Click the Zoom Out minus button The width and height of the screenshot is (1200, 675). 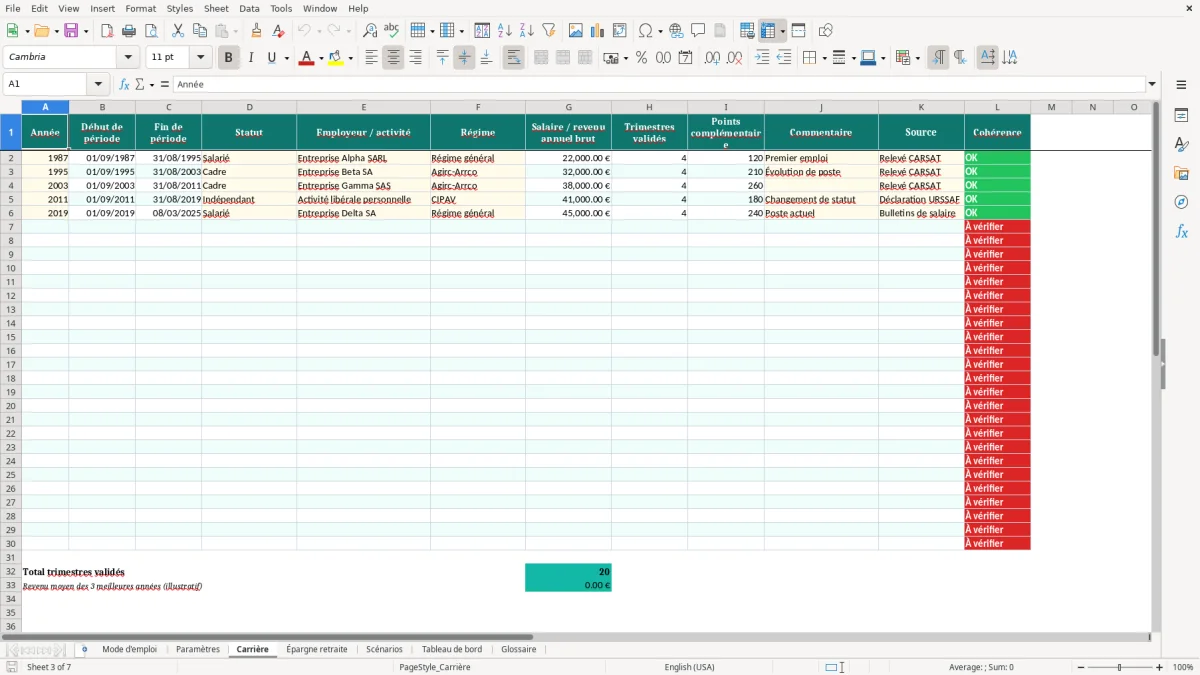coord(1080,667)
